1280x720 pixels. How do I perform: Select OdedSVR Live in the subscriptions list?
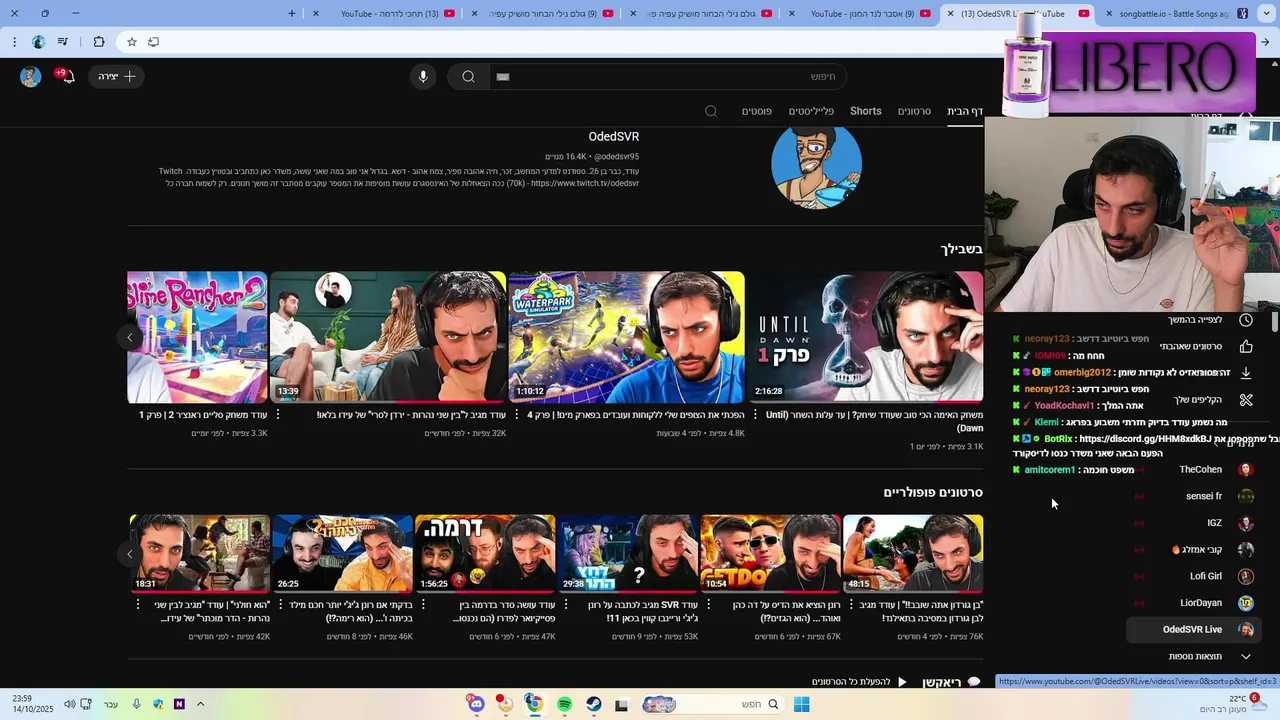click(1193, 630)
